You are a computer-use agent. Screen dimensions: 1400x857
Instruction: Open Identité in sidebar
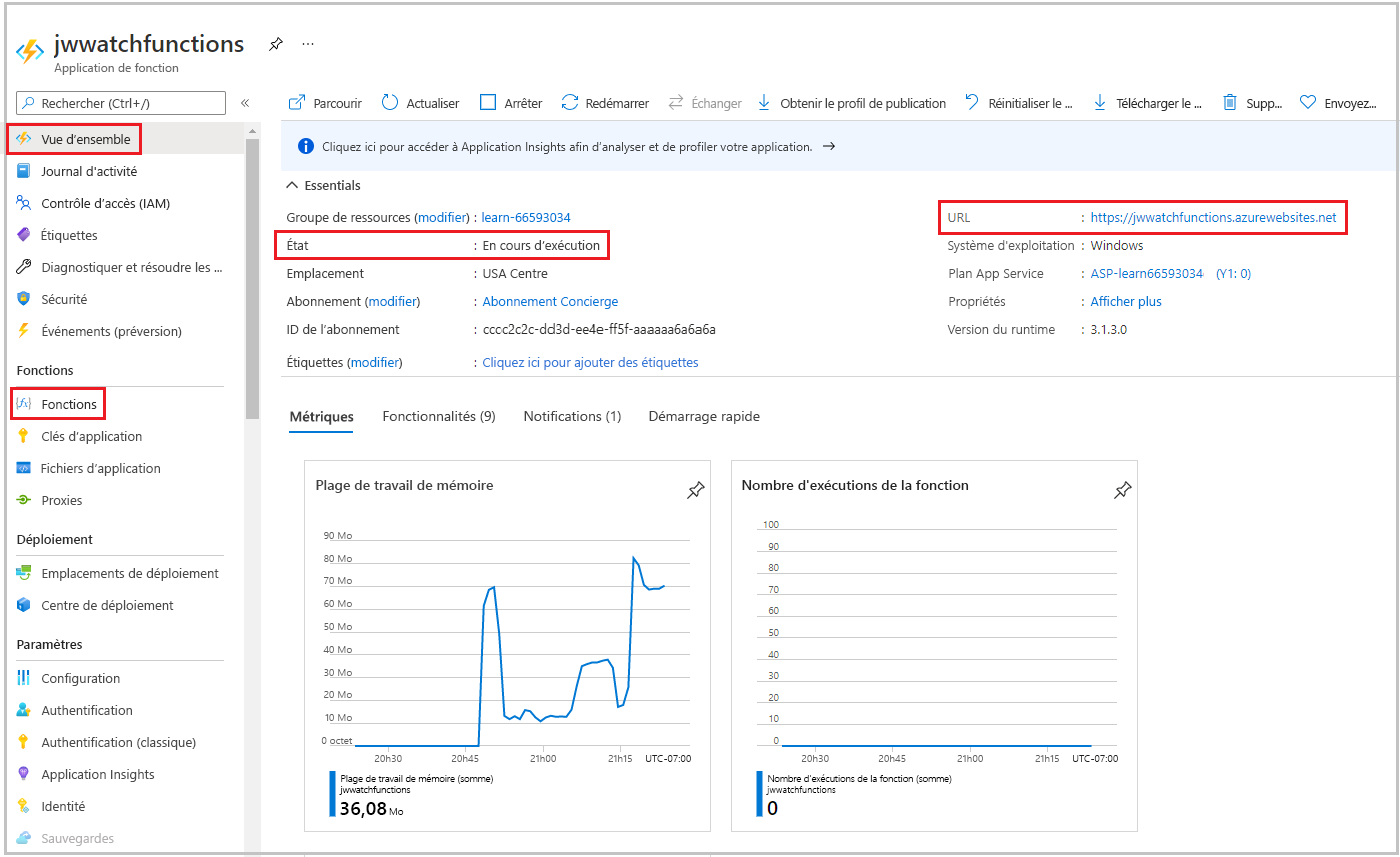coord(63,806)
